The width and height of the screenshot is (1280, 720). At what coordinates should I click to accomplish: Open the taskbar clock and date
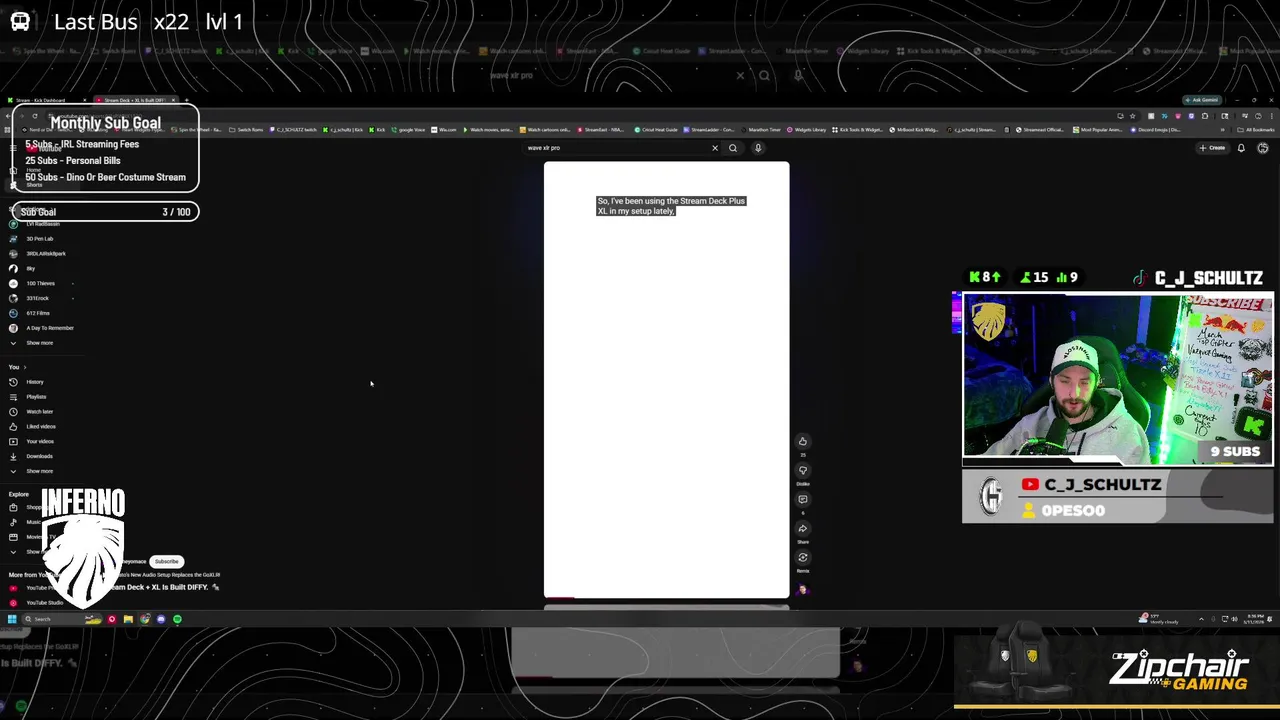(1253, 619)
